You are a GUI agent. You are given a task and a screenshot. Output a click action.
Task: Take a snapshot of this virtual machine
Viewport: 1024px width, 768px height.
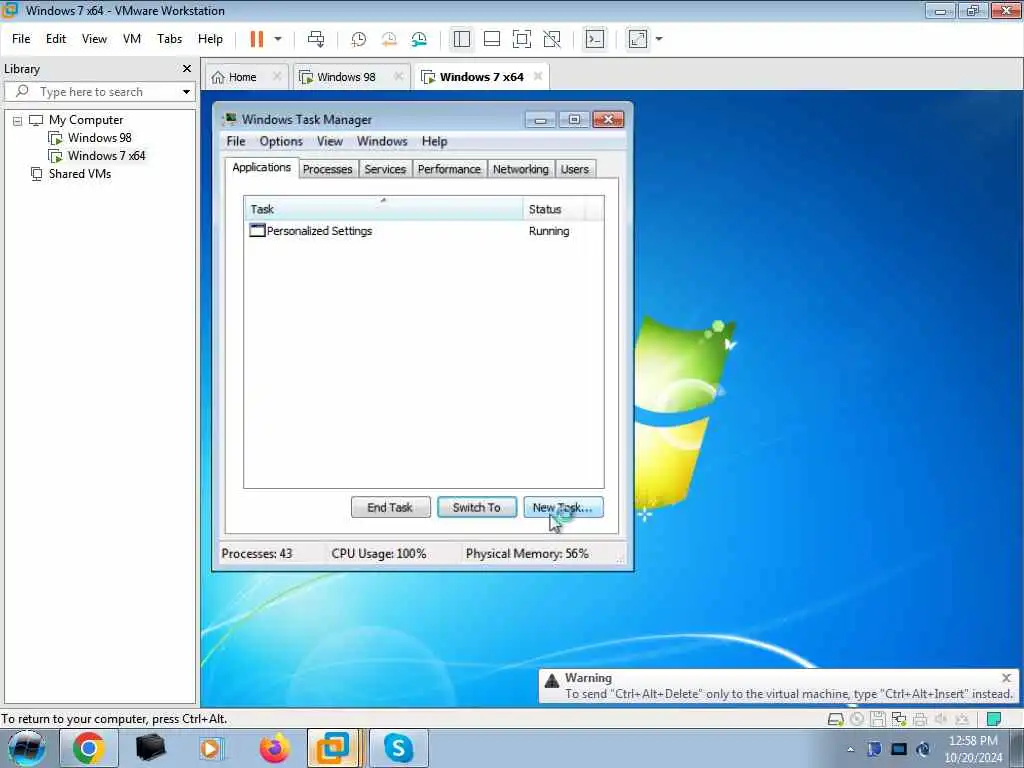coord(359,39)
